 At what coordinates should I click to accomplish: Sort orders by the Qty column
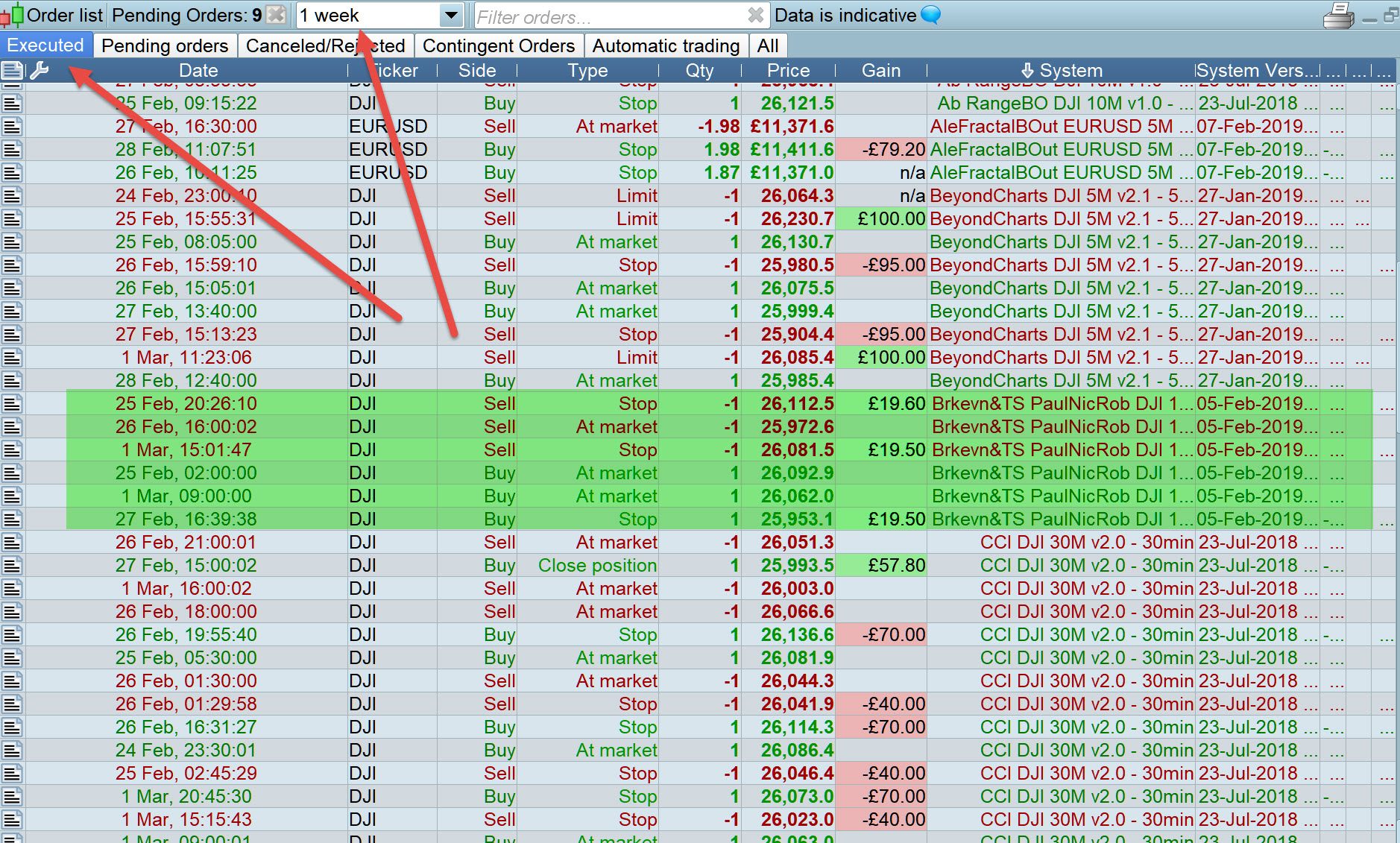pos(699,70)
